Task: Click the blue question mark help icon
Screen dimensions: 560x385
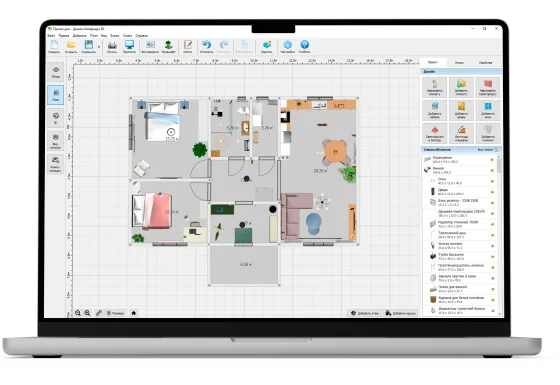Action: 304,47
